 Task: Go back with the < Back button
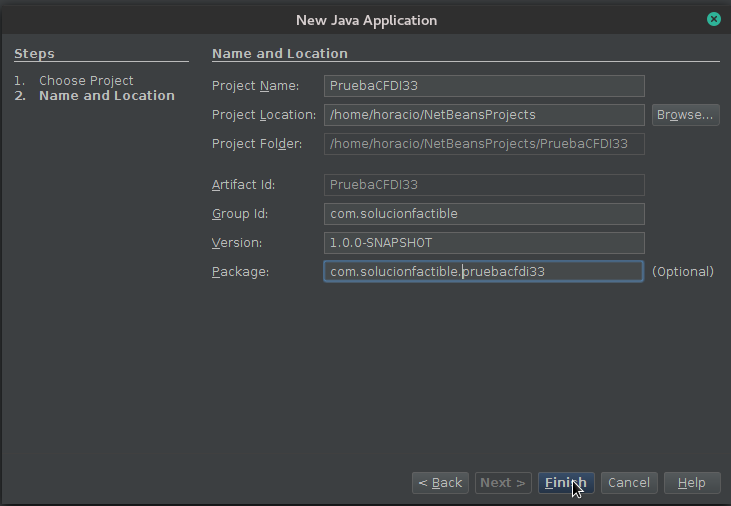tap(440, 483)
